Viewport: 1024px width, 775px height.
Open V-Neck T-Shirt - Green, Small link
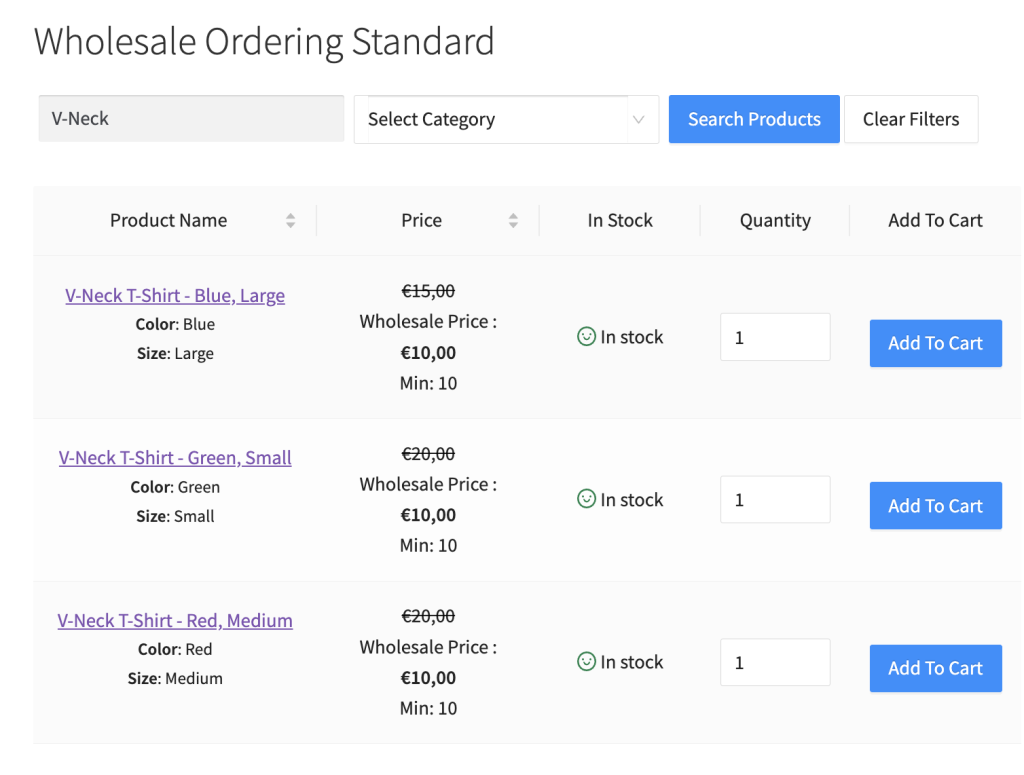click(175, 458)
